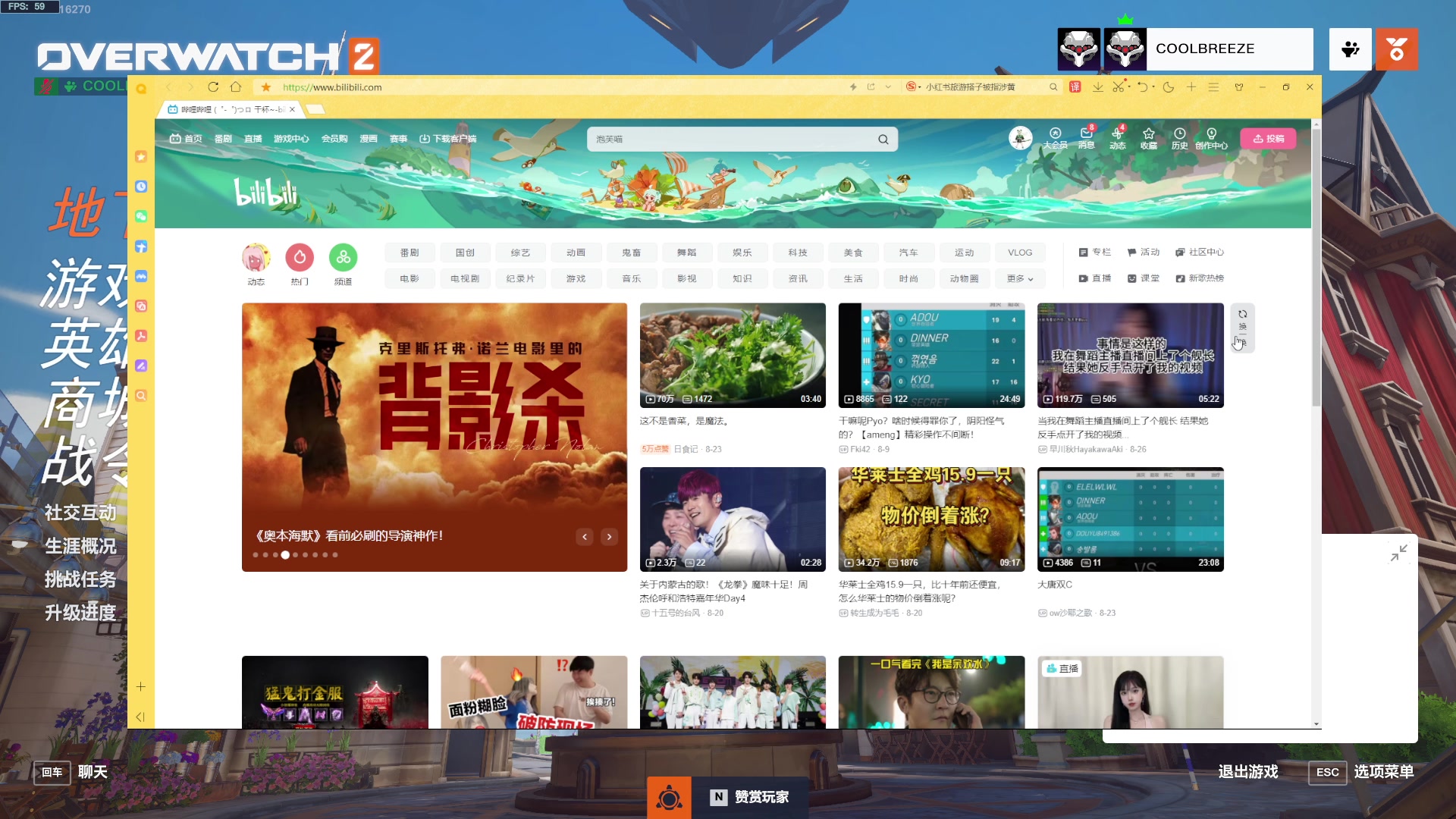Click the red translate icon in browser toolbar
The height and width of the screenshot is (819, 1456).
click(x=1075, y=87)
